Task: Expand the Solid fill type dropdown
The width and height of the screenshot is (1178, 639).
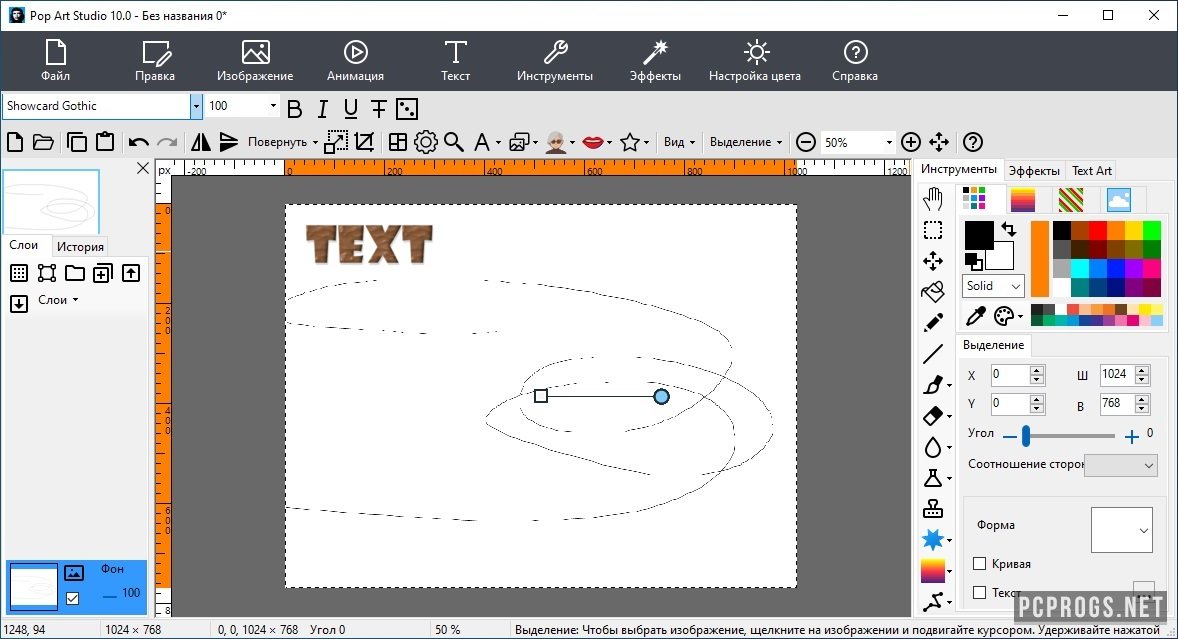Action: (x=994, y=286)
